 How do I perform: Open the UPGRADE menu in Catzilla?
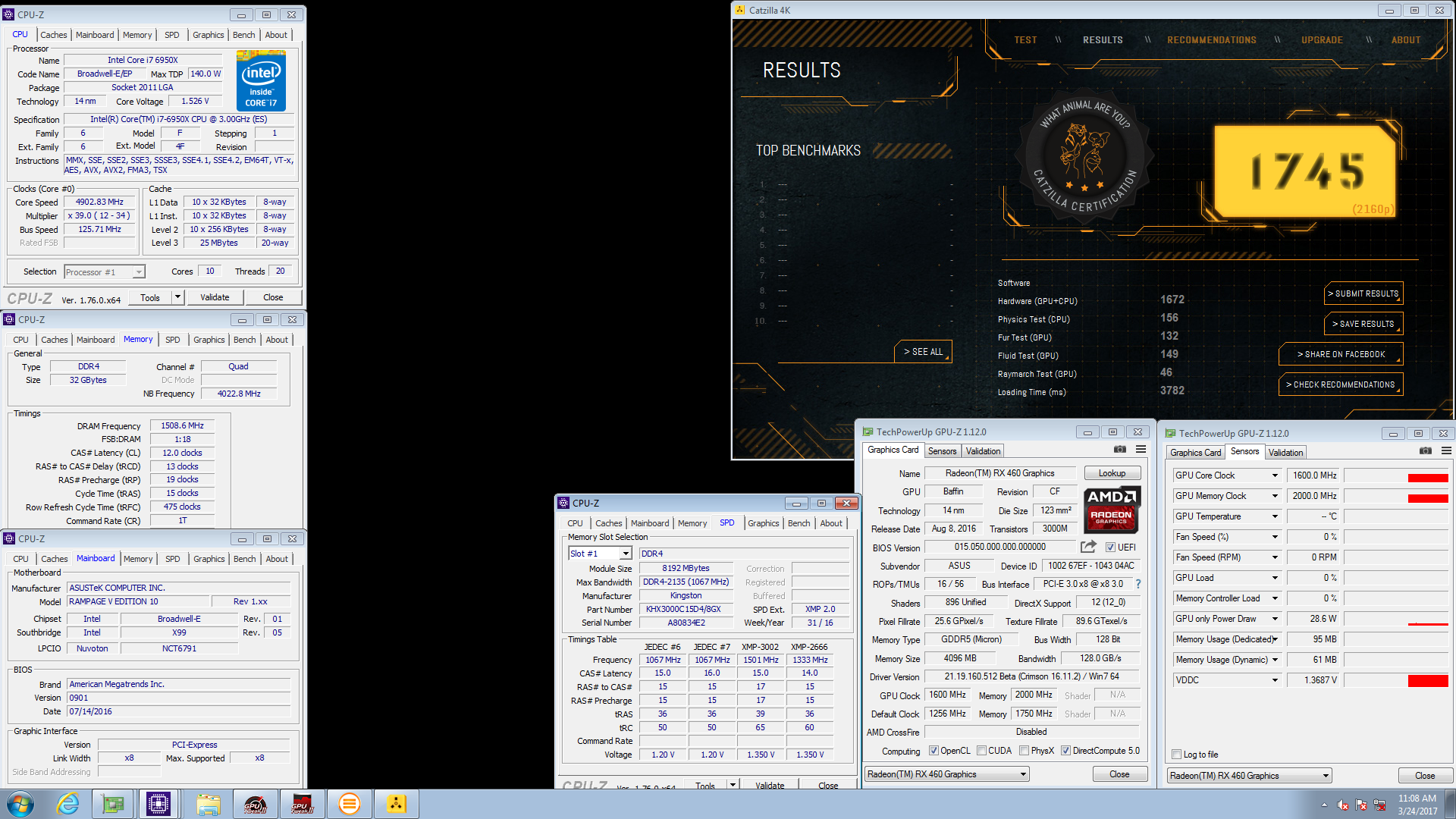pyautogui.click(x=1322, y=40)
